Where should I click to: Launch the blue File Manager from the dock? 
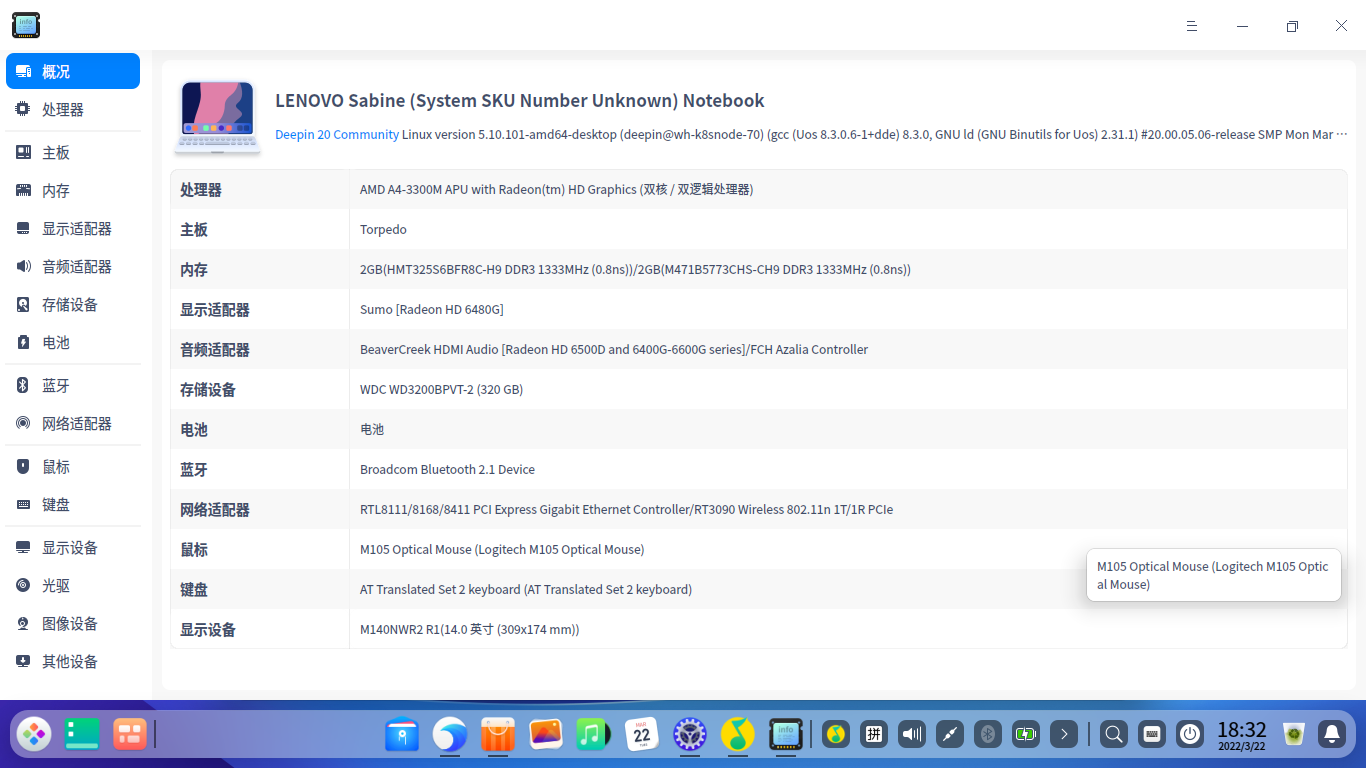pyautogui.click(x=402, y=735)
